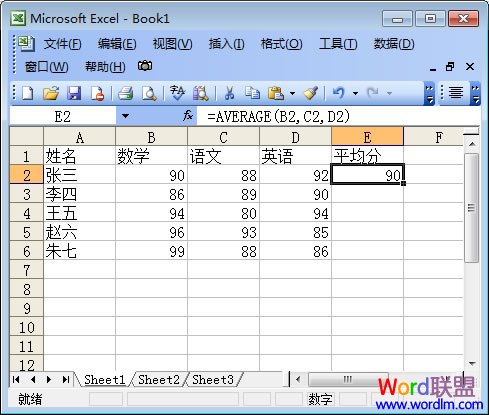Select the Format Painter brush icon
Viewport: 489px width, 415px height.
310,93
